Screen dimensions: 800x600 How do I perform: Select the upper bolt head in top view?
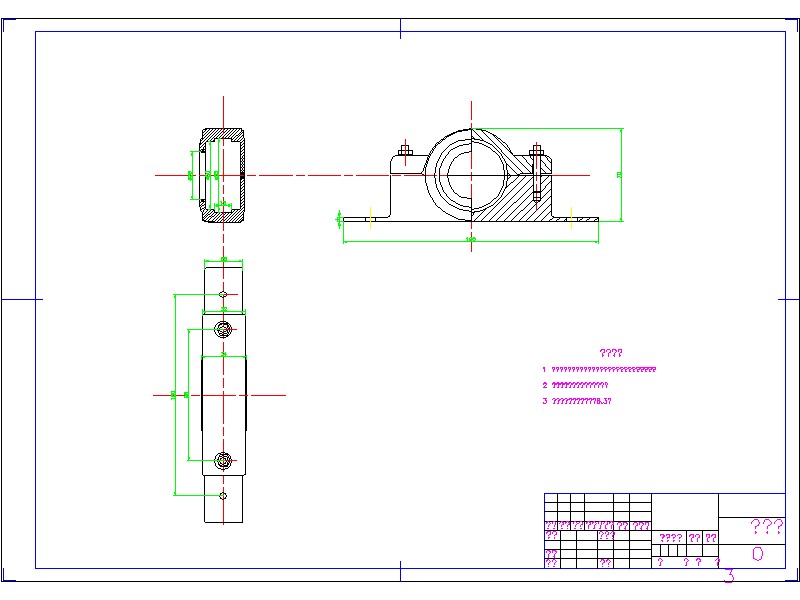(x=223, y=330)
